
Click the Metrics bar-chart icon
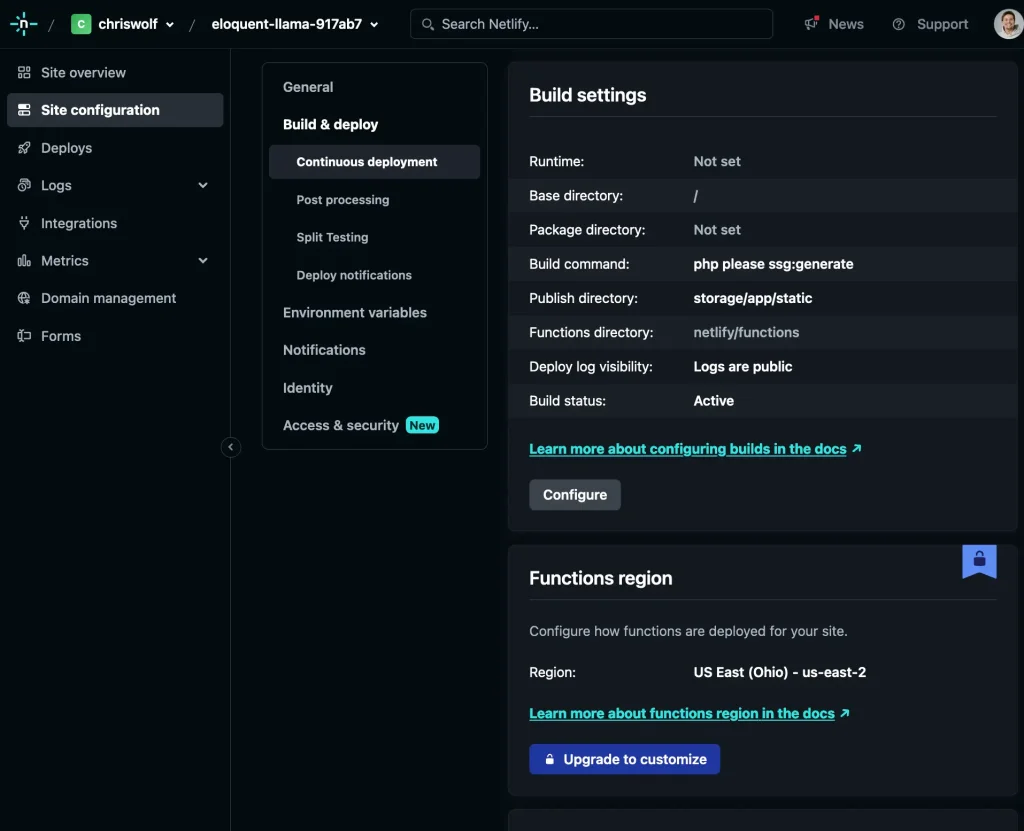pyautogui.click(x=24, y=260)
